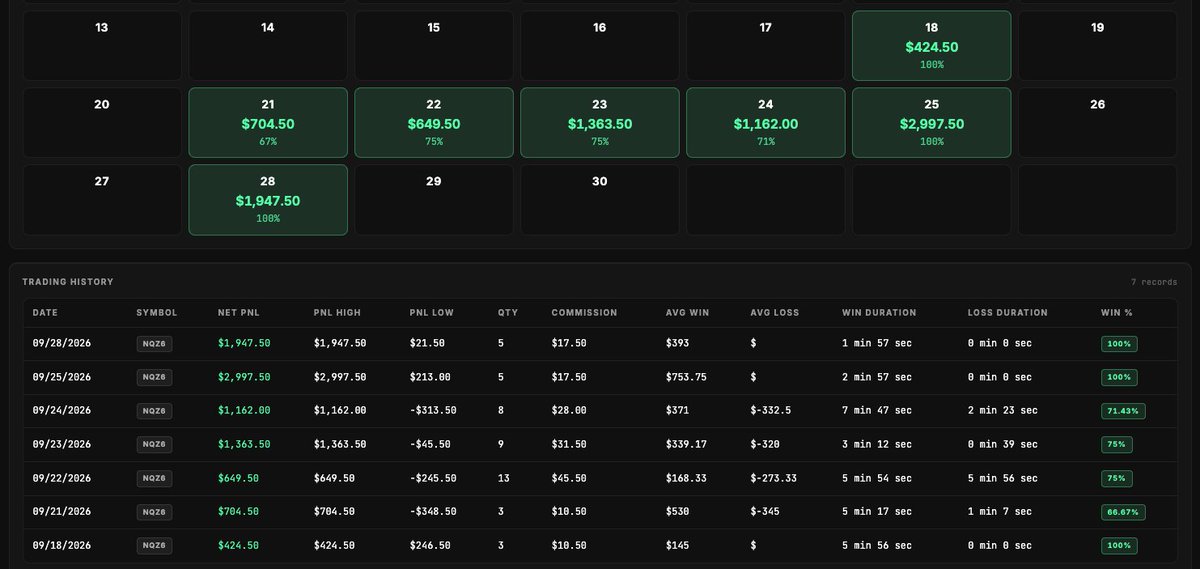Click avg win value $339.17
Screen dimensions: 1200x569
687,444
